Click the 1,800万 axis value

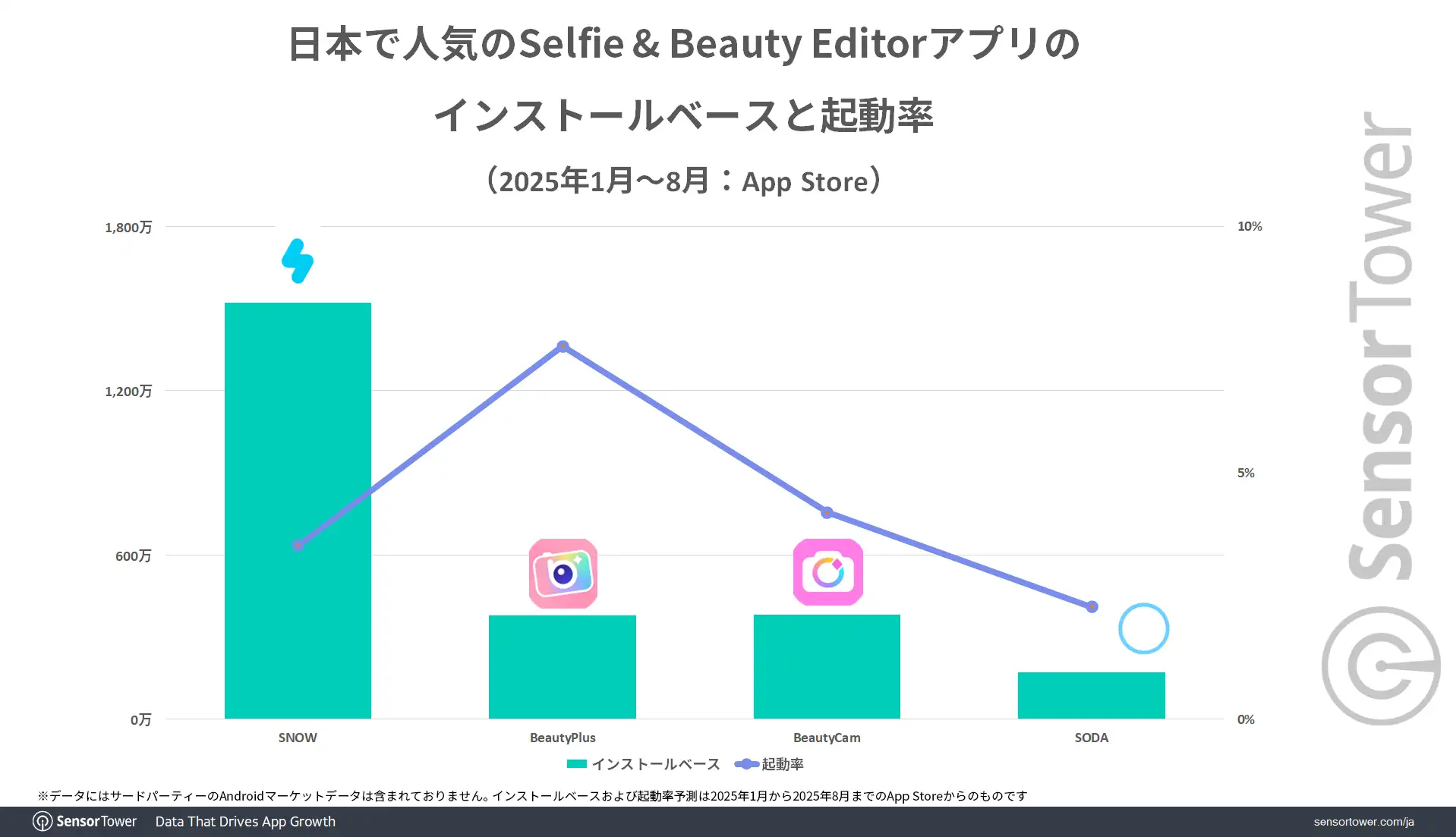pos(128,228)
